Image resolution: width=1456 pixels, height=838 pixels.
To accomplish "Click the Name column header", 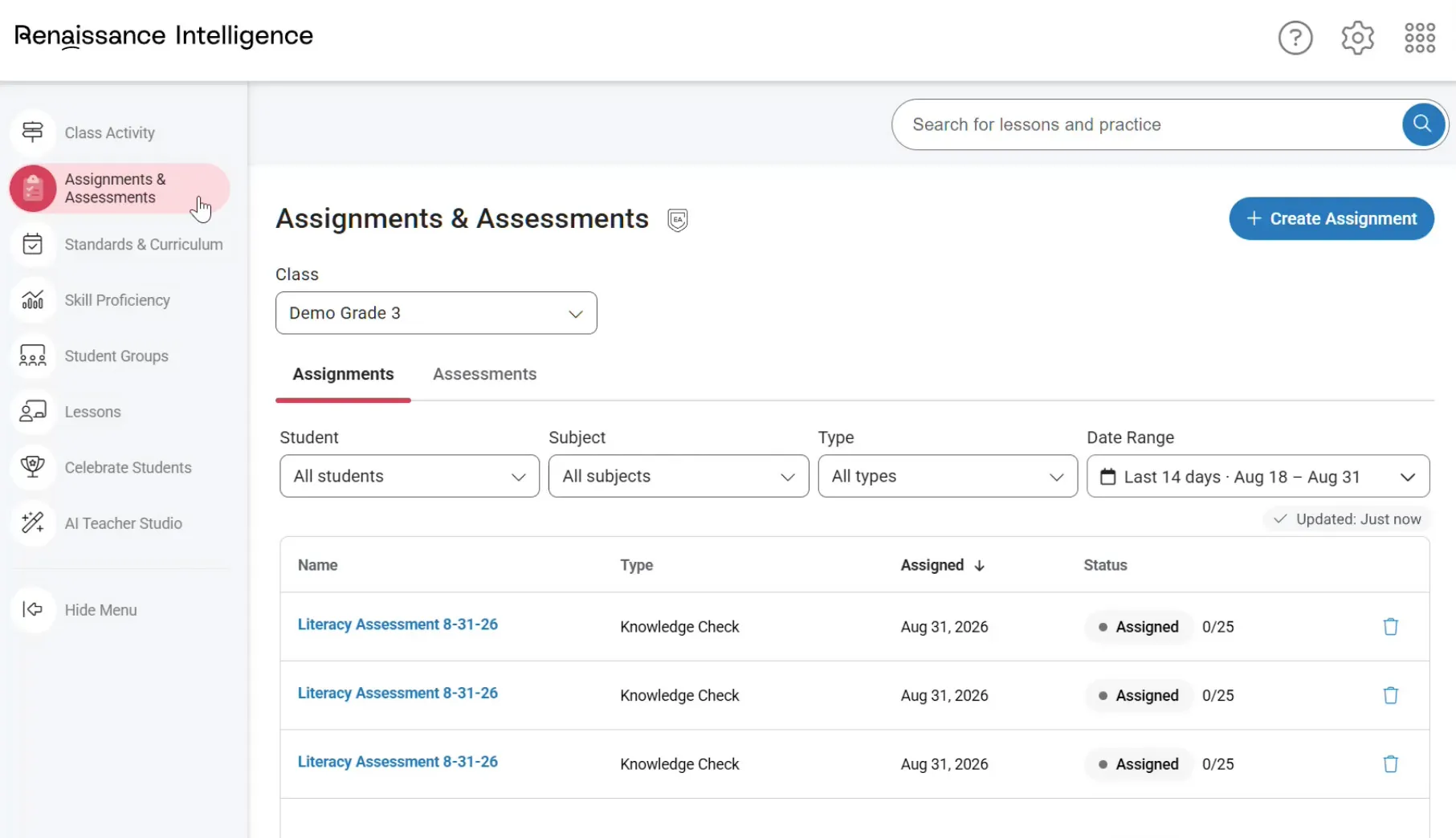I will click(x=317, y=565).
